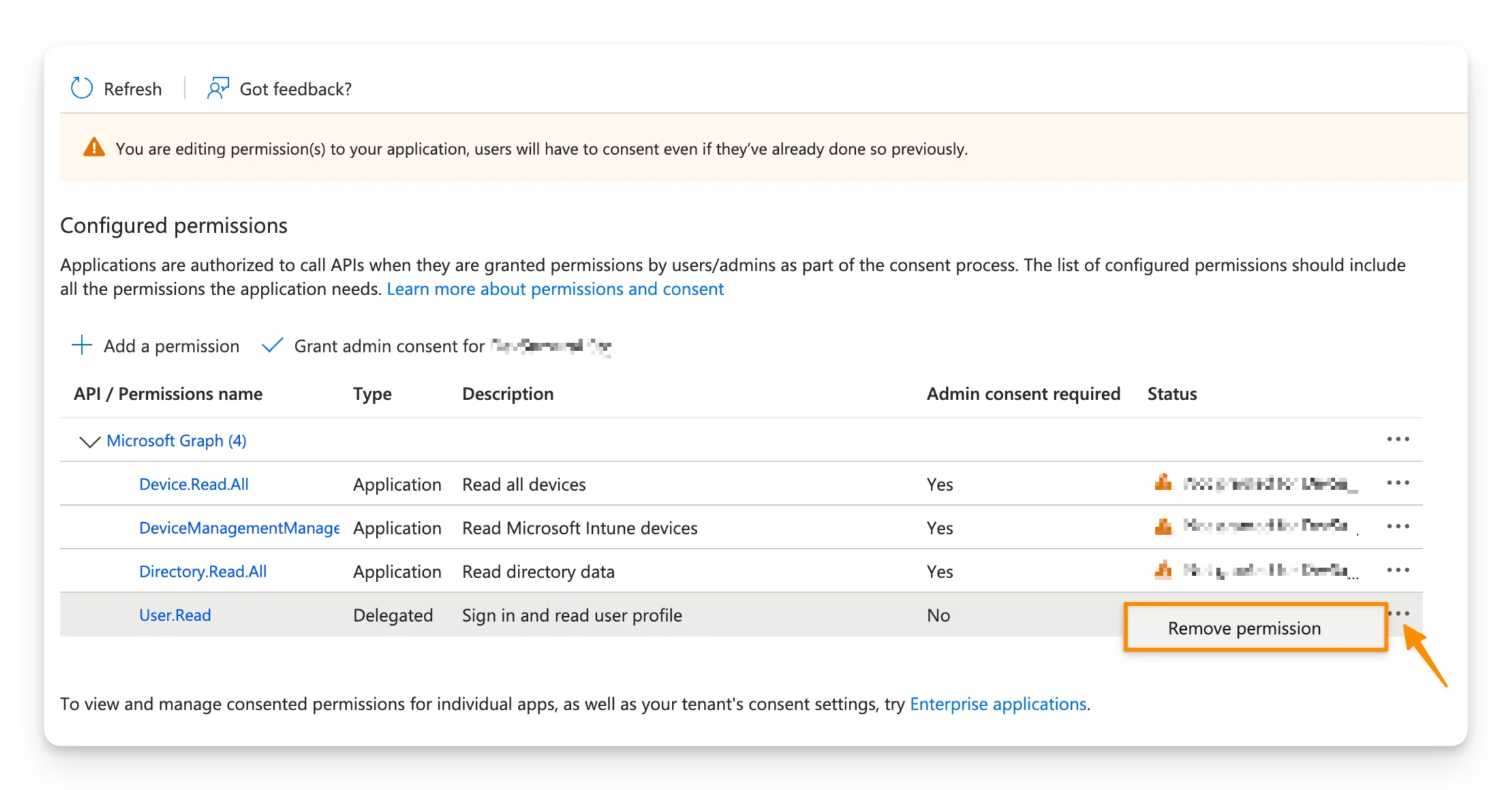Click the Type column header
This screenshot has width=1512, height=790.
click(372, 394)
